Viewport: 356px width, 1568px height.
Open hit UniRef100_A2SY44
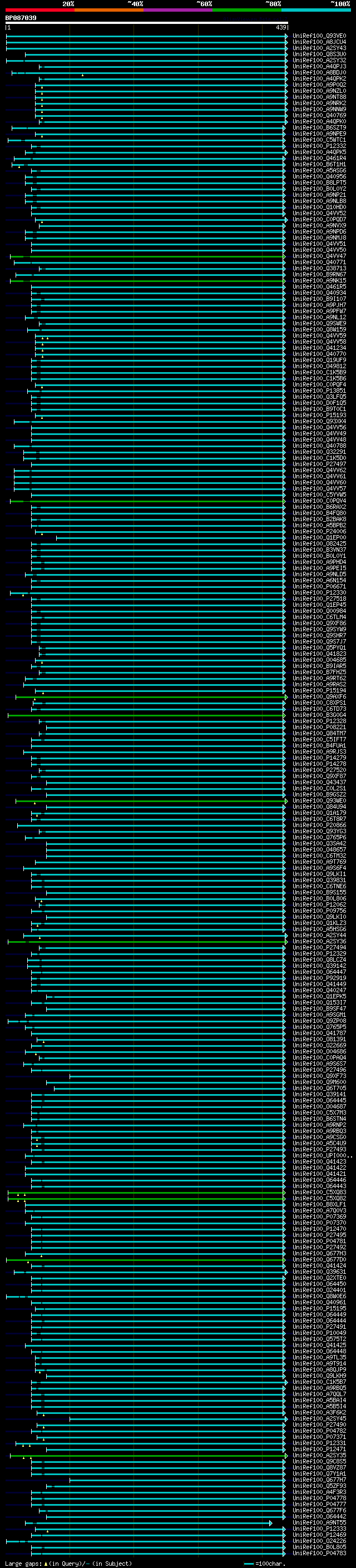pyautogui.click(x=319, y=935)
